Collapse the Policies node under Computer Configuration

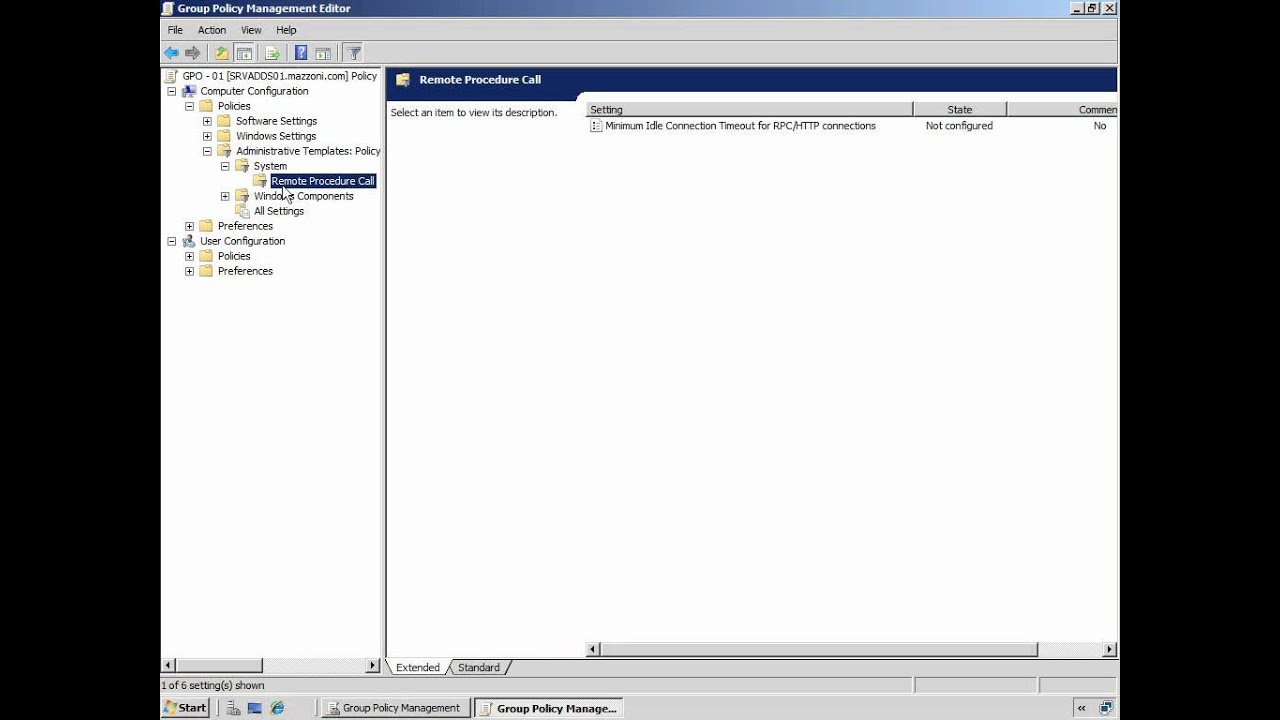click(189, 106)
